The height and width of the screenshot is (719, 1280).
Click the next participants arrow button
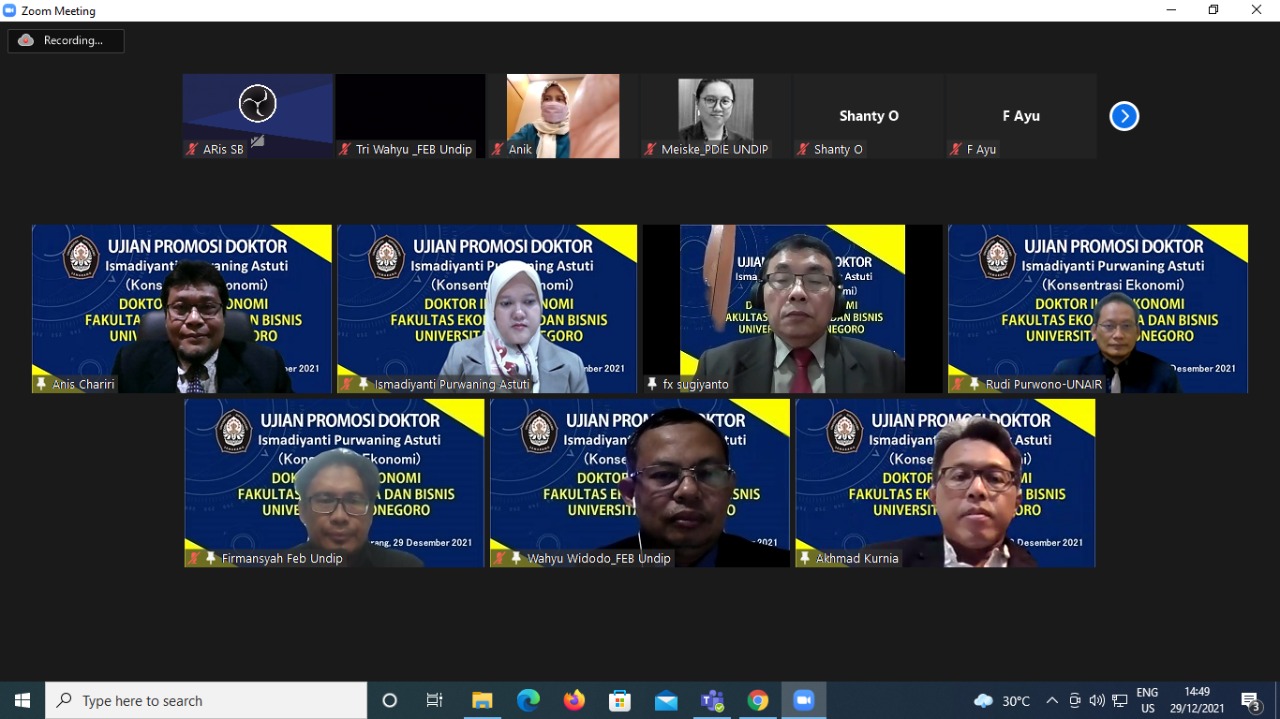[1124, 116]
